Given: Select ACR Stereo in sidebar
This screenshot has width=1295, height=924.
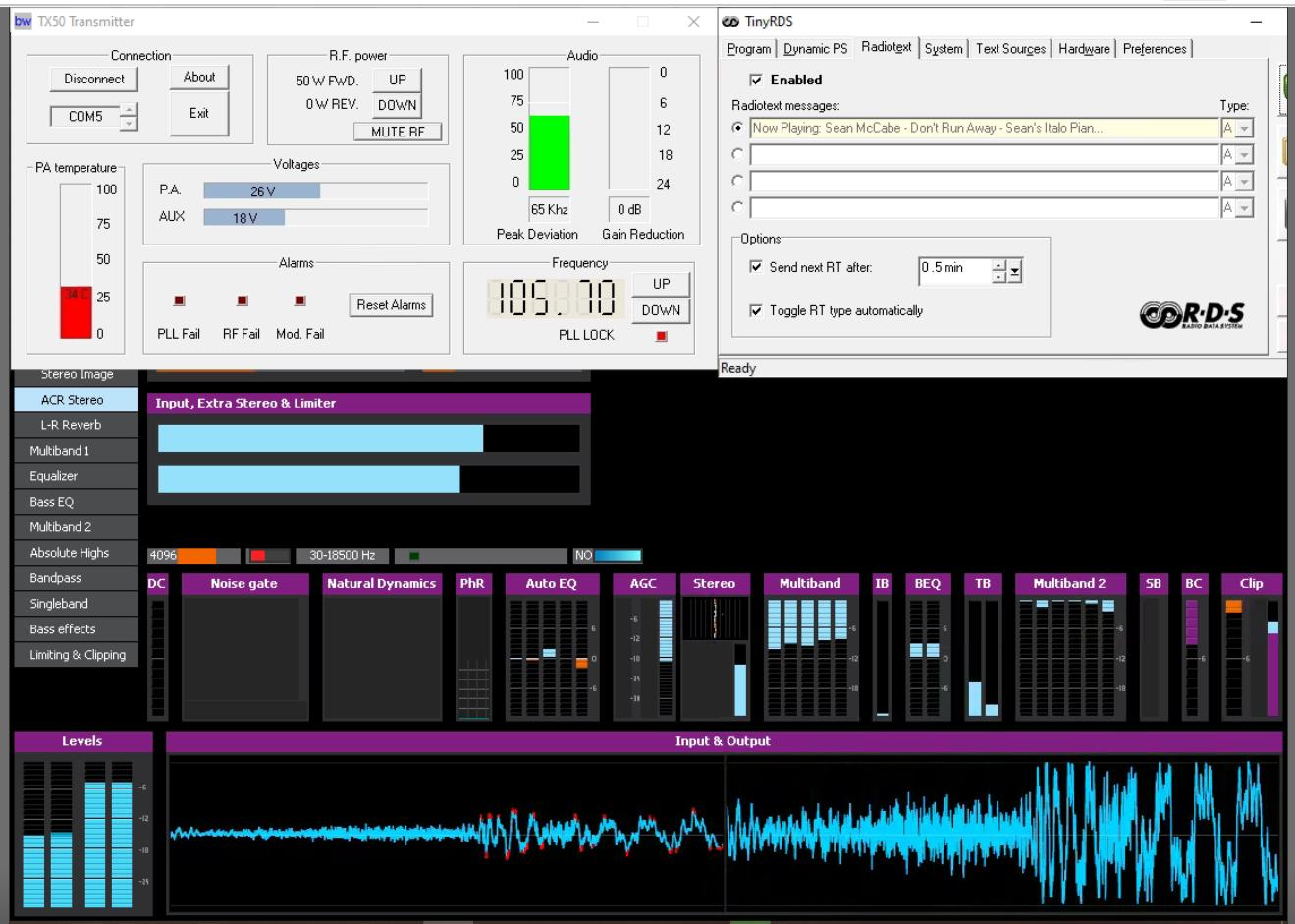Looking at the screenshot, I should 77,400.
